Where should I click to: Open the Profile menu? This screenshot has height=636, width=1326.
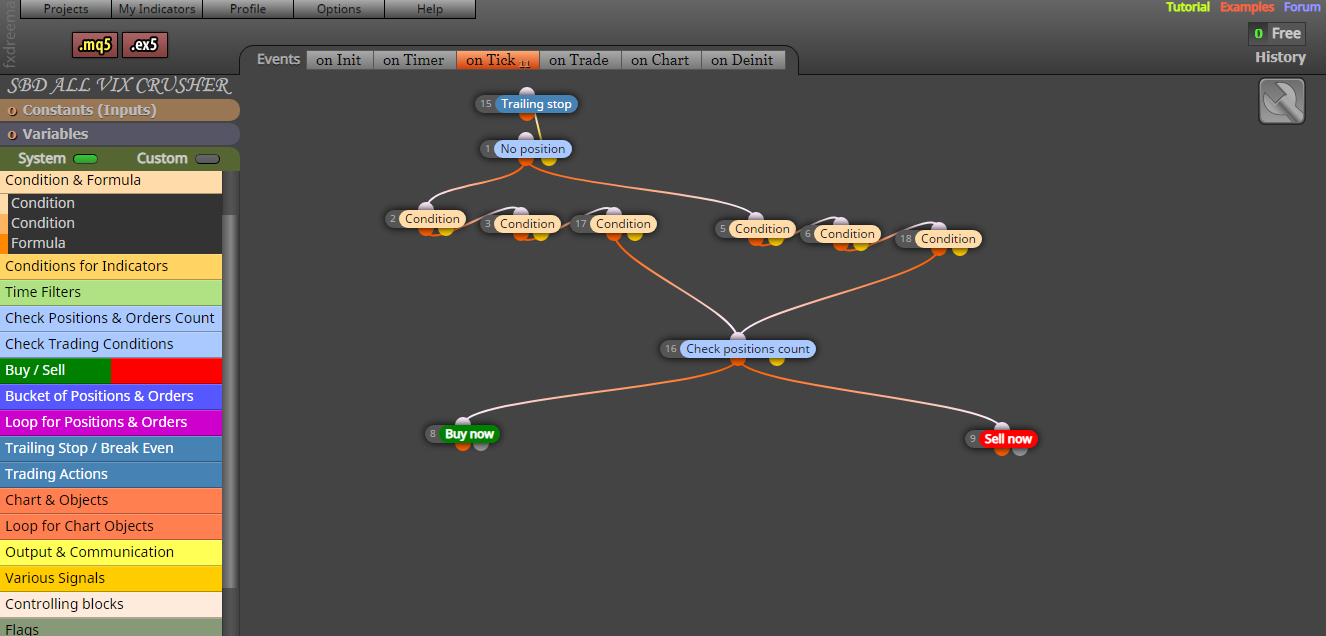coord(248,9)
